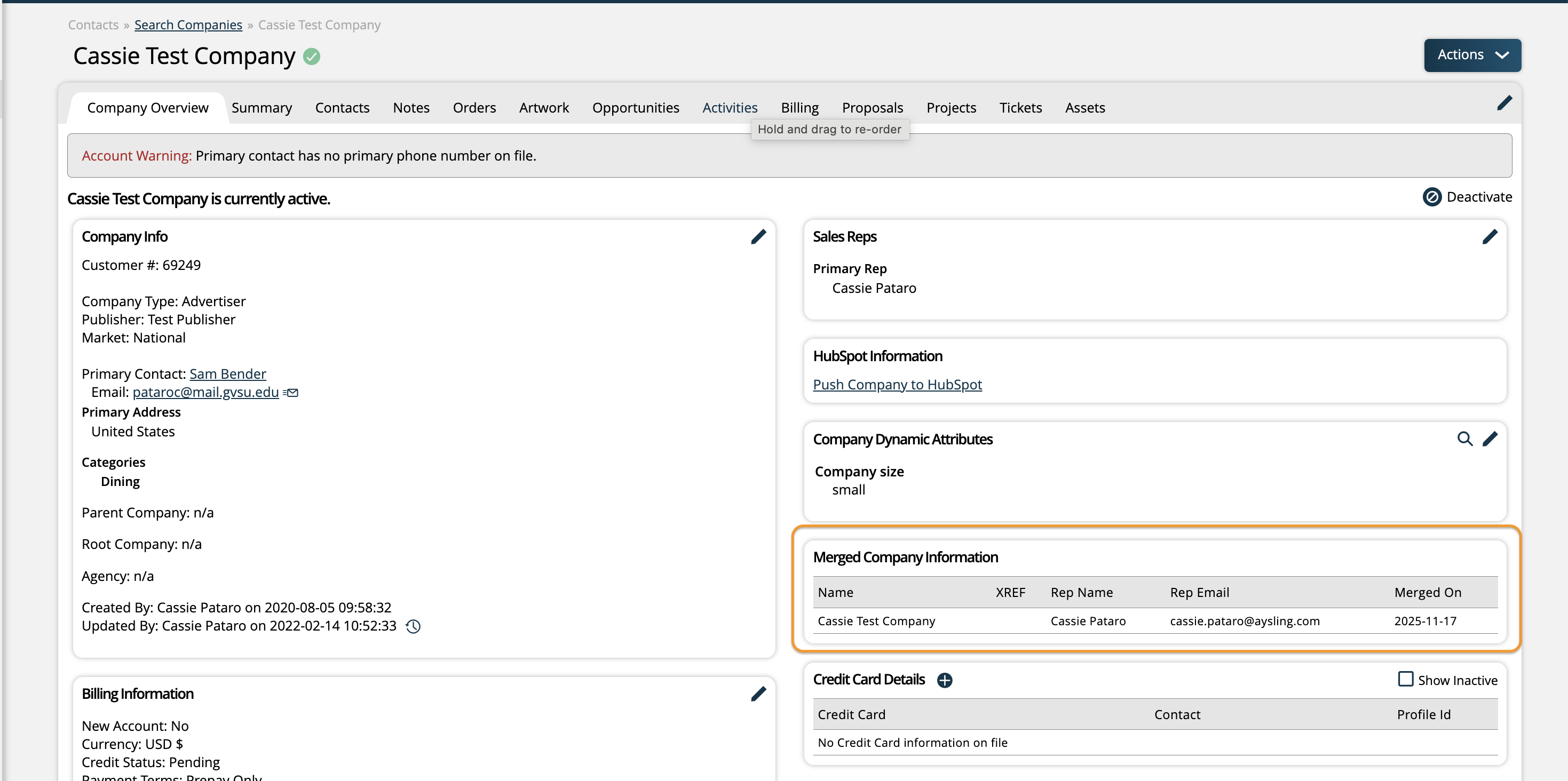1568x781 pixels.
Task: Go to the Activities tab
Action: (729, 108)
